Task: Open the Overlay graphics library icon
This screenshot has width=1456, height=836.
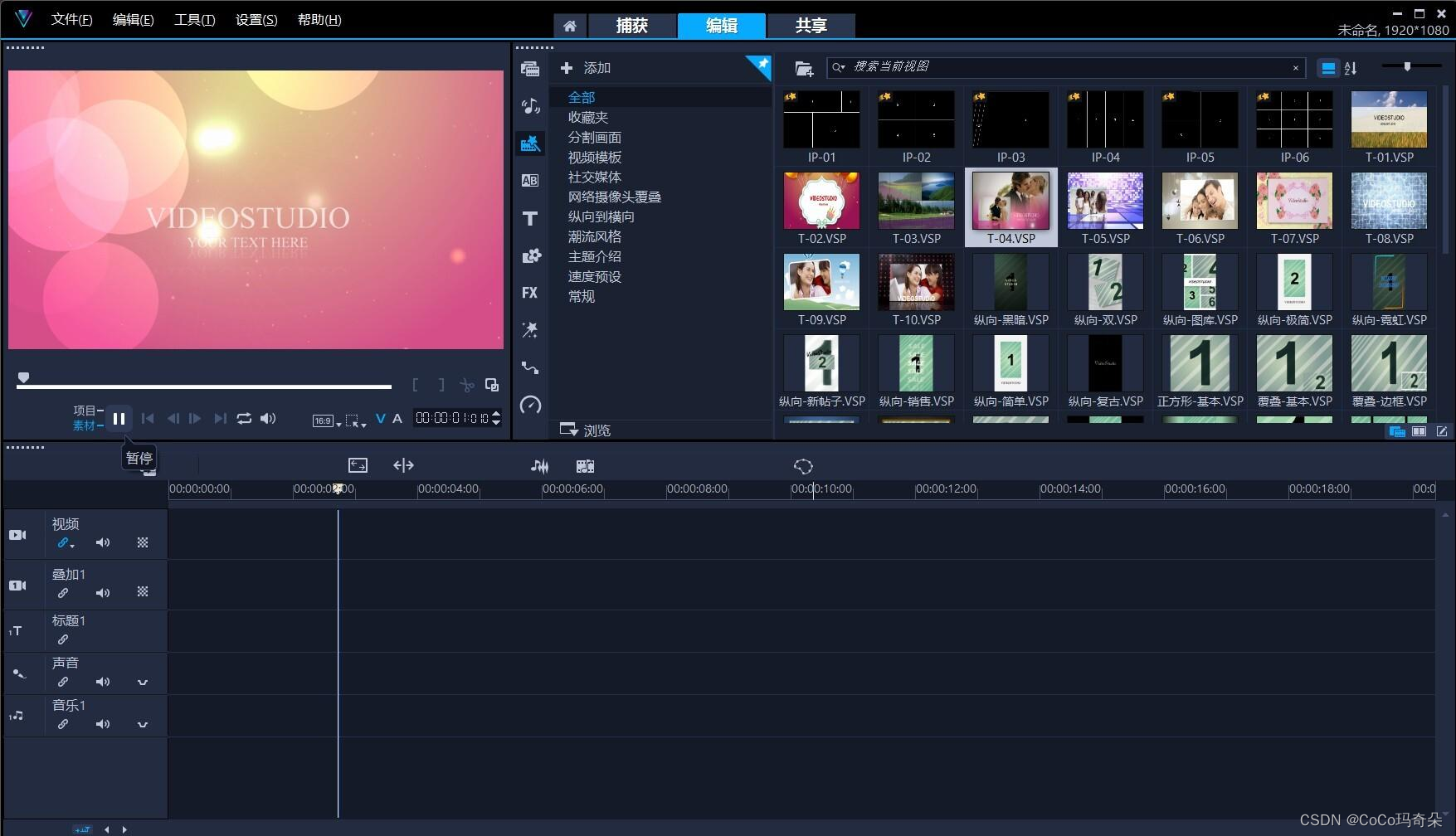Action: [x=530, y=255]
